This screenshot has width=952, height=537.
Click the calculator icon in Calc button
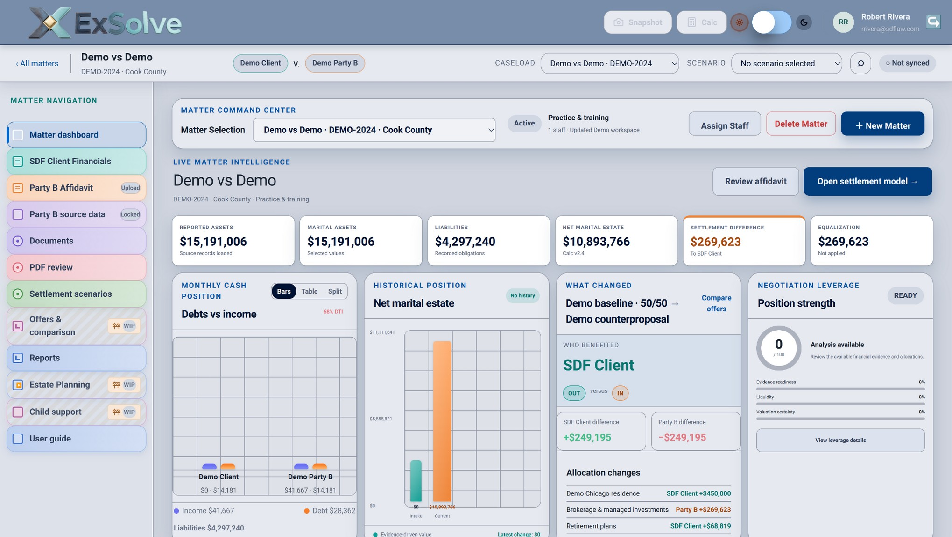point(692,22)
